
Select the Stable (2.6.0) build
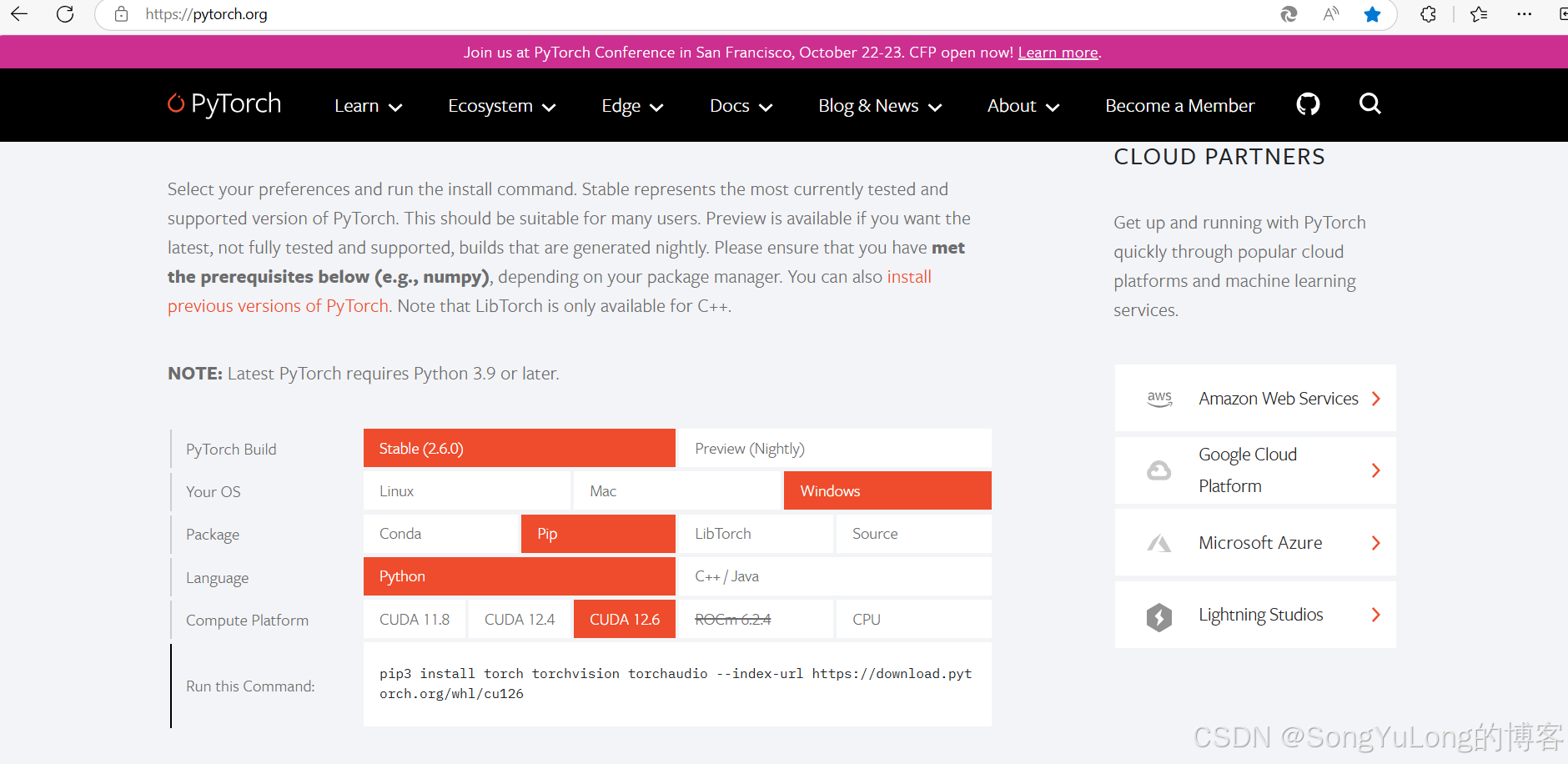point(520,448)
